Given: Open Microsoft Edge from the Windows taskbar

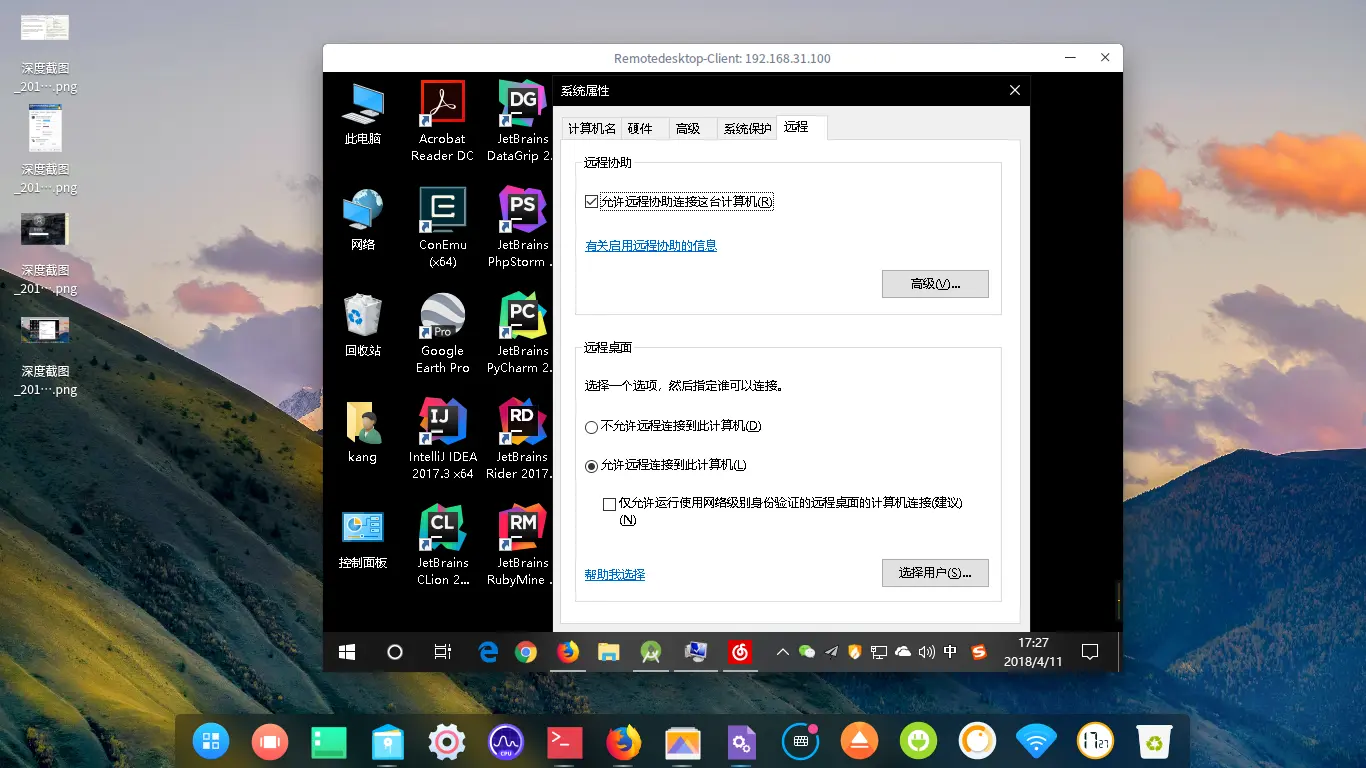Looking at the screenshot, I should (x=487, y=652).
